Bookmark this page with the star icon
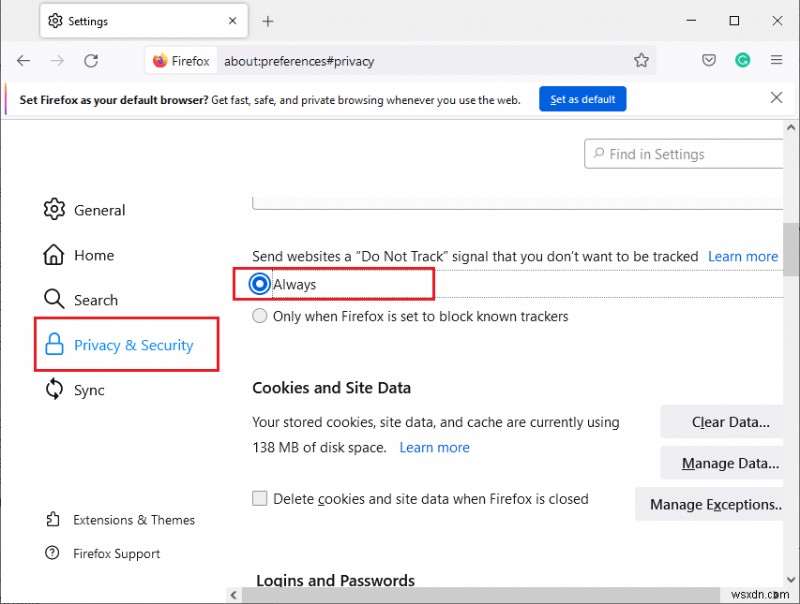 coord(641,60)
